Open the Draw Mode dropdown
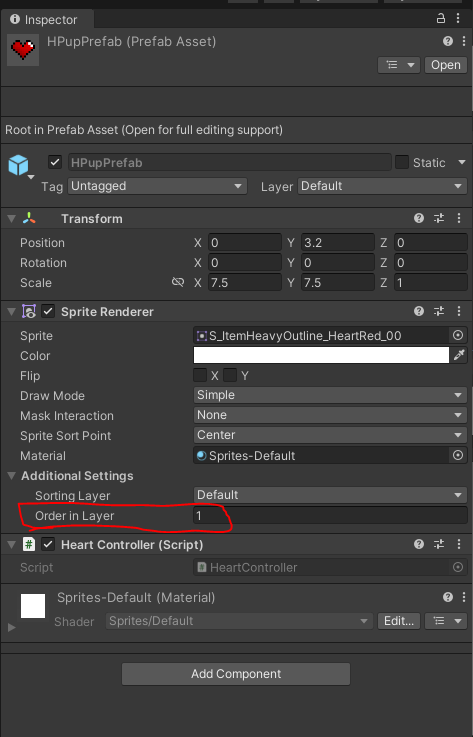The width and height of the screenshot is (473, 737). [x=330, y=395]
